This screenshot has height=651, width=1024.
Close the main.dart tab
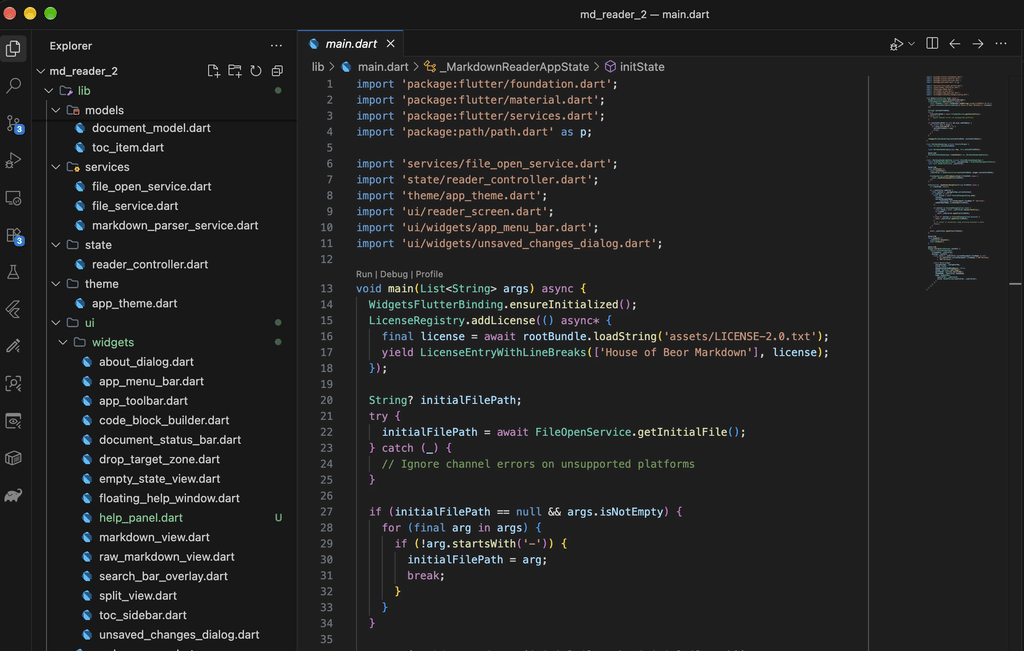(391, 44)
